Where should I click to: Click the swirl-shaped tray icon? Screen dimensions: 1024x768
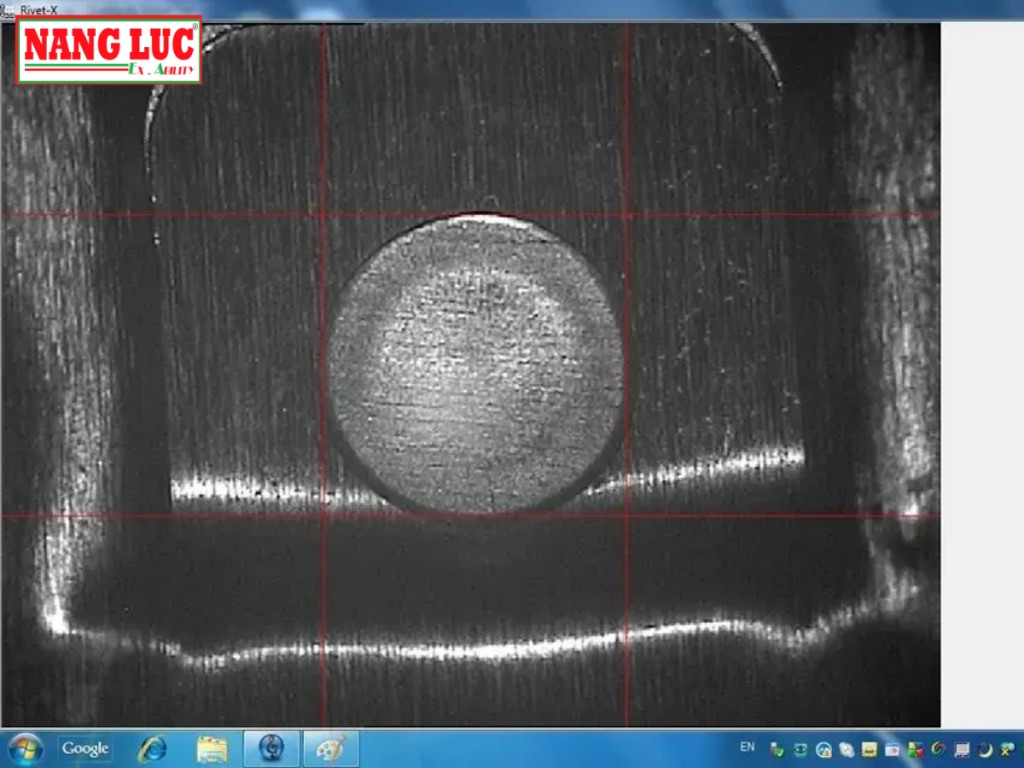(x=938, y=749)
